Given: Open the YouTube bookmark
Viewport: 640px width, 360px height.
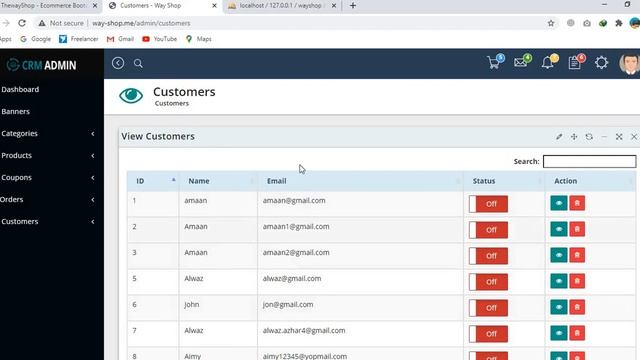Looking at the screenshot, I should pyautogui.click(x=160, y=39).
